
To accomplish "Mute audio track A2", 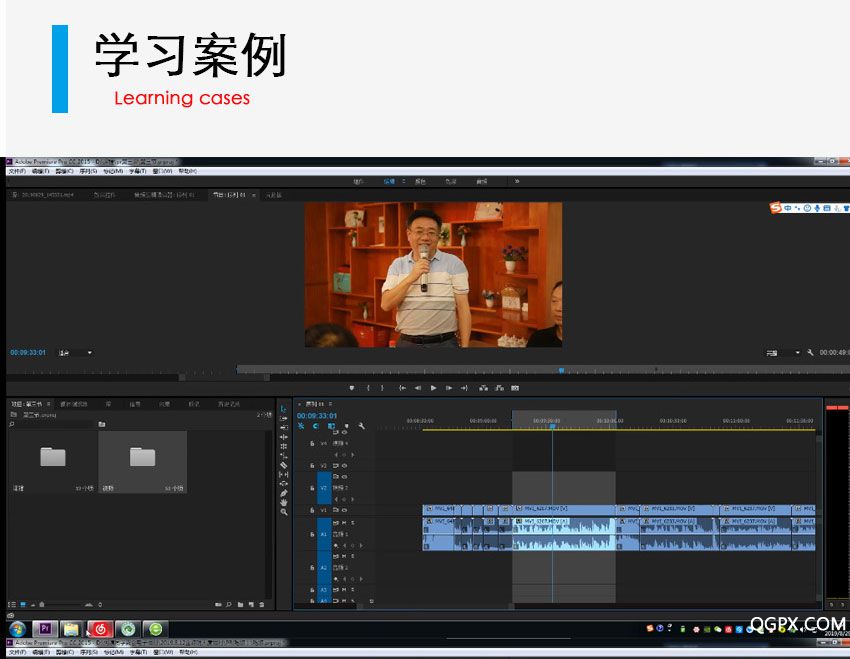I will coord(344,557).
